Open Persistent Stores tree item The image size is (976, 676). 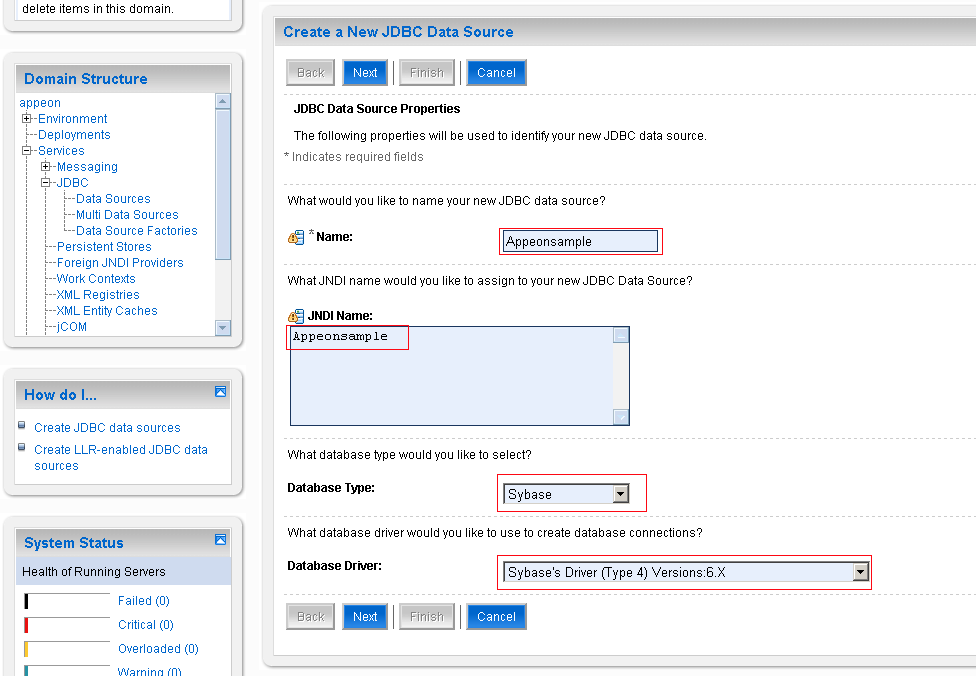[x=104, y=246]
